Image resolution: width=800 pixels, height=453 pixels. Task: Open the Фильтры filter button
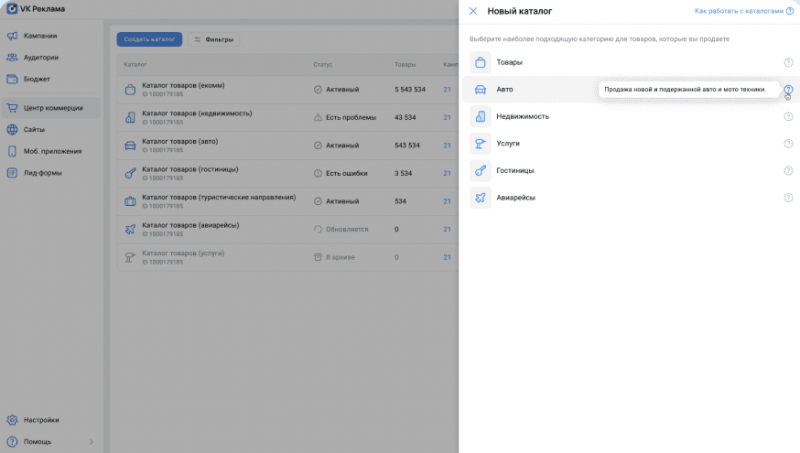[212, 40]
